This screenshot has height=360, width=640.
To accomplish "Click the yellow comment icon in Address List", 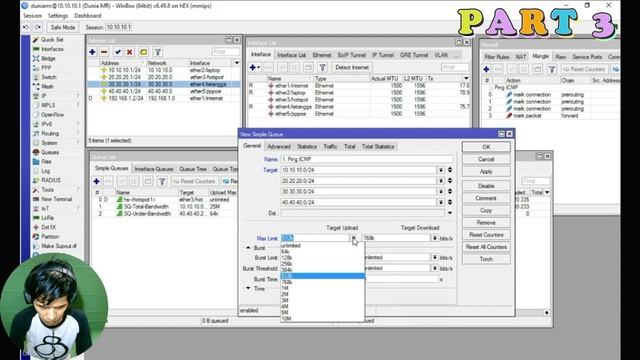I will (143, 52).
